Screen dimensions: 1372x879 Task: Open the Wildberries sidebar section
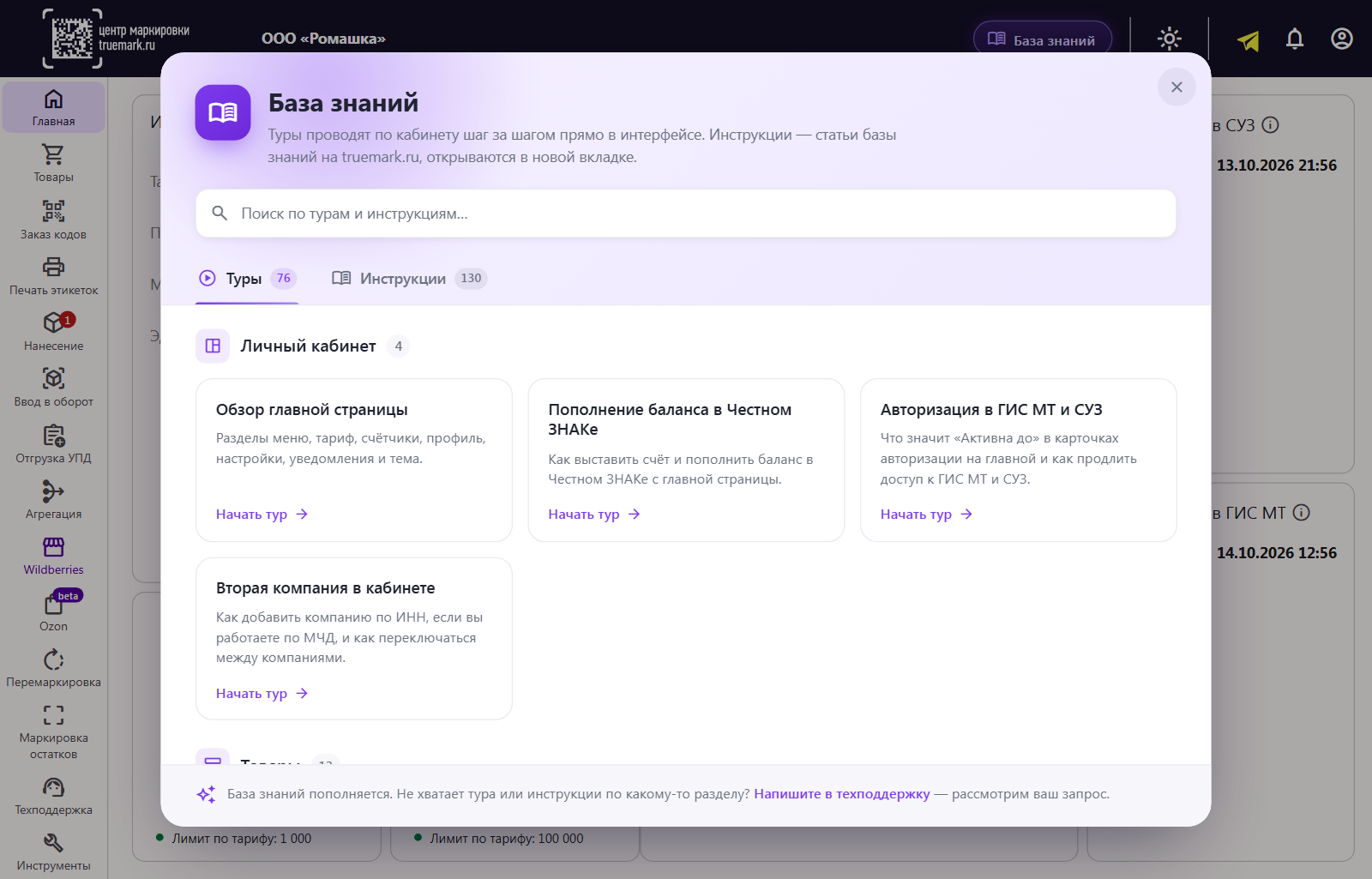(53, 556)
